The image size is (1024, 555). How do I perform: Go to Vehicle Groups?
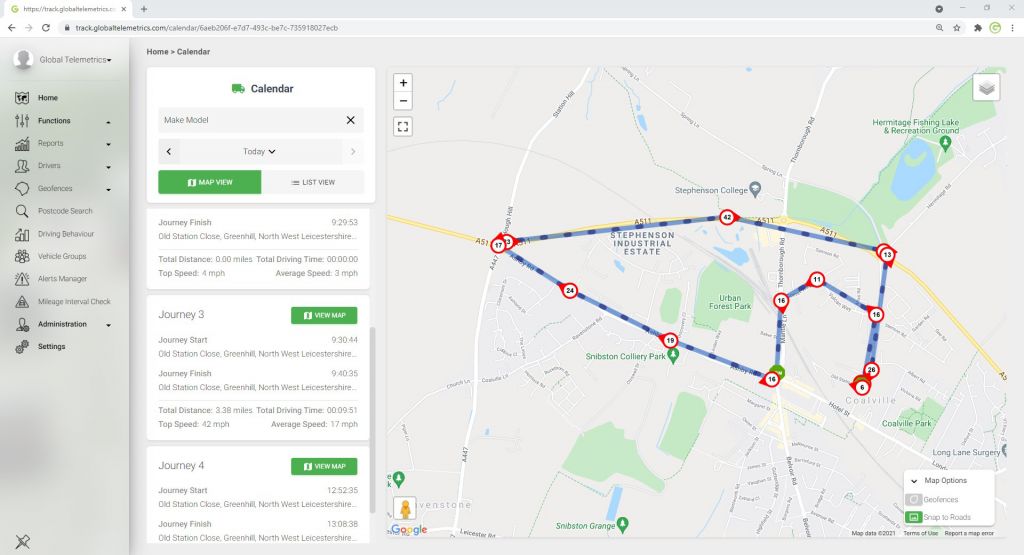[62, 256]
